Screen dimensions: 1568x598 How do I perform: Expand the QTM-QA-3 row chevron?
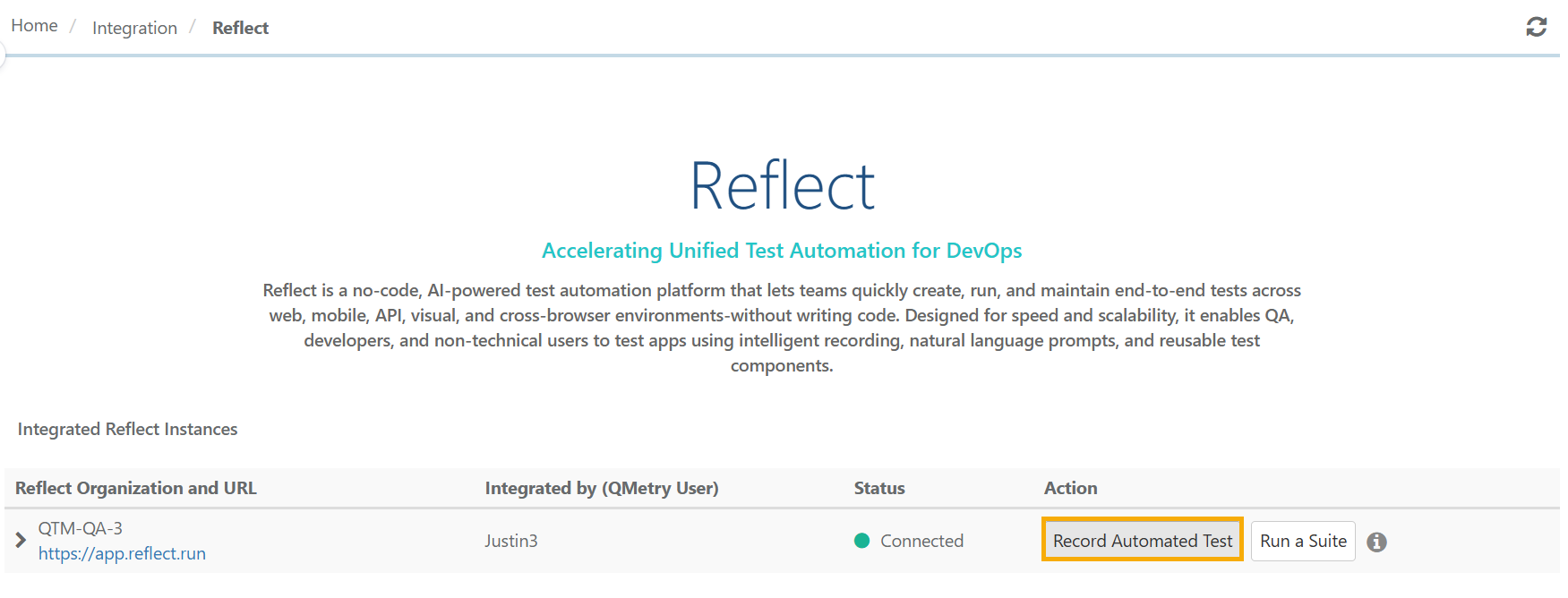click(21, 540)
